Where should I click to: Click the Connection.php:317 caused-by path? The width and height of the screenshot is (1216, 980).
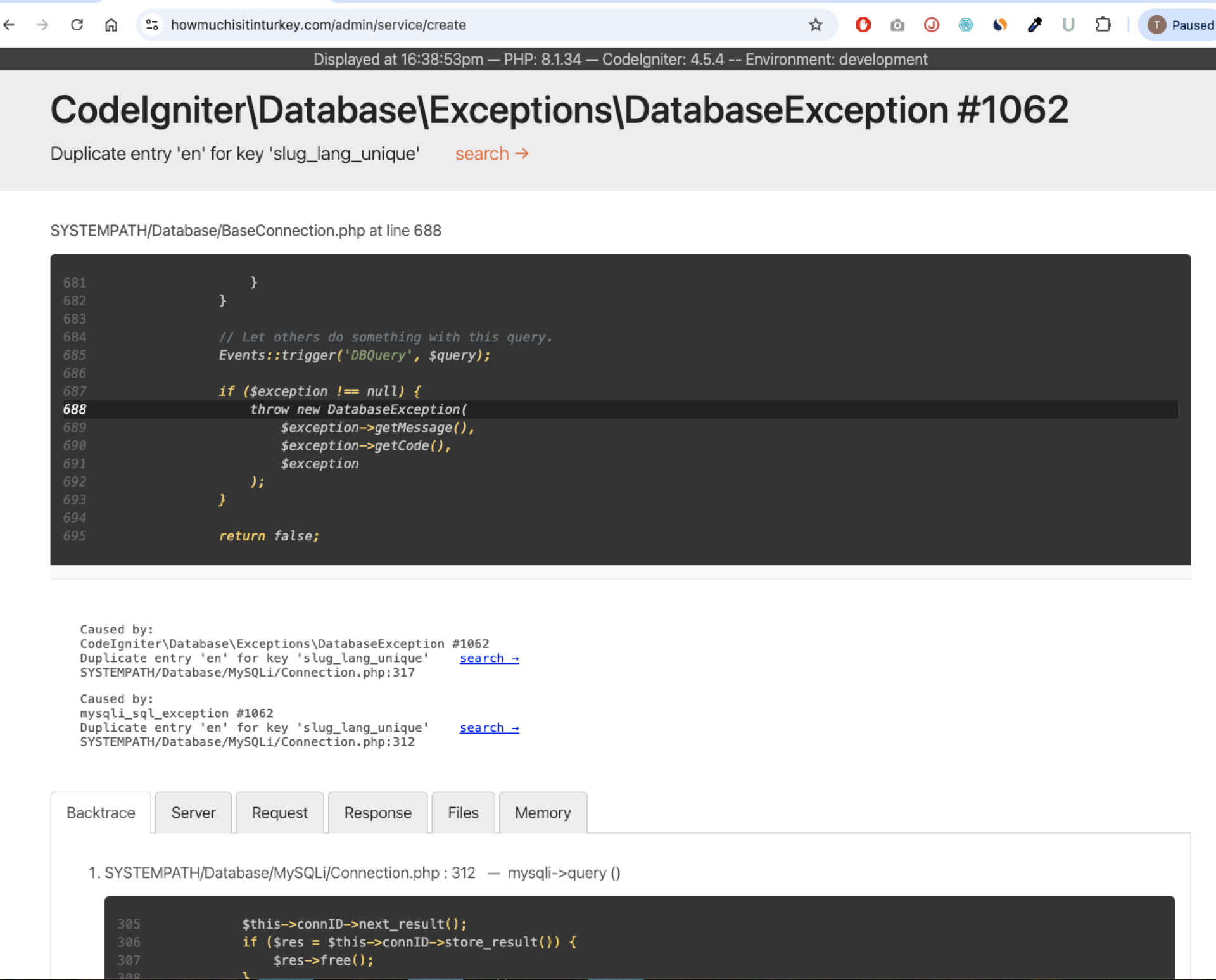[247, 672]
